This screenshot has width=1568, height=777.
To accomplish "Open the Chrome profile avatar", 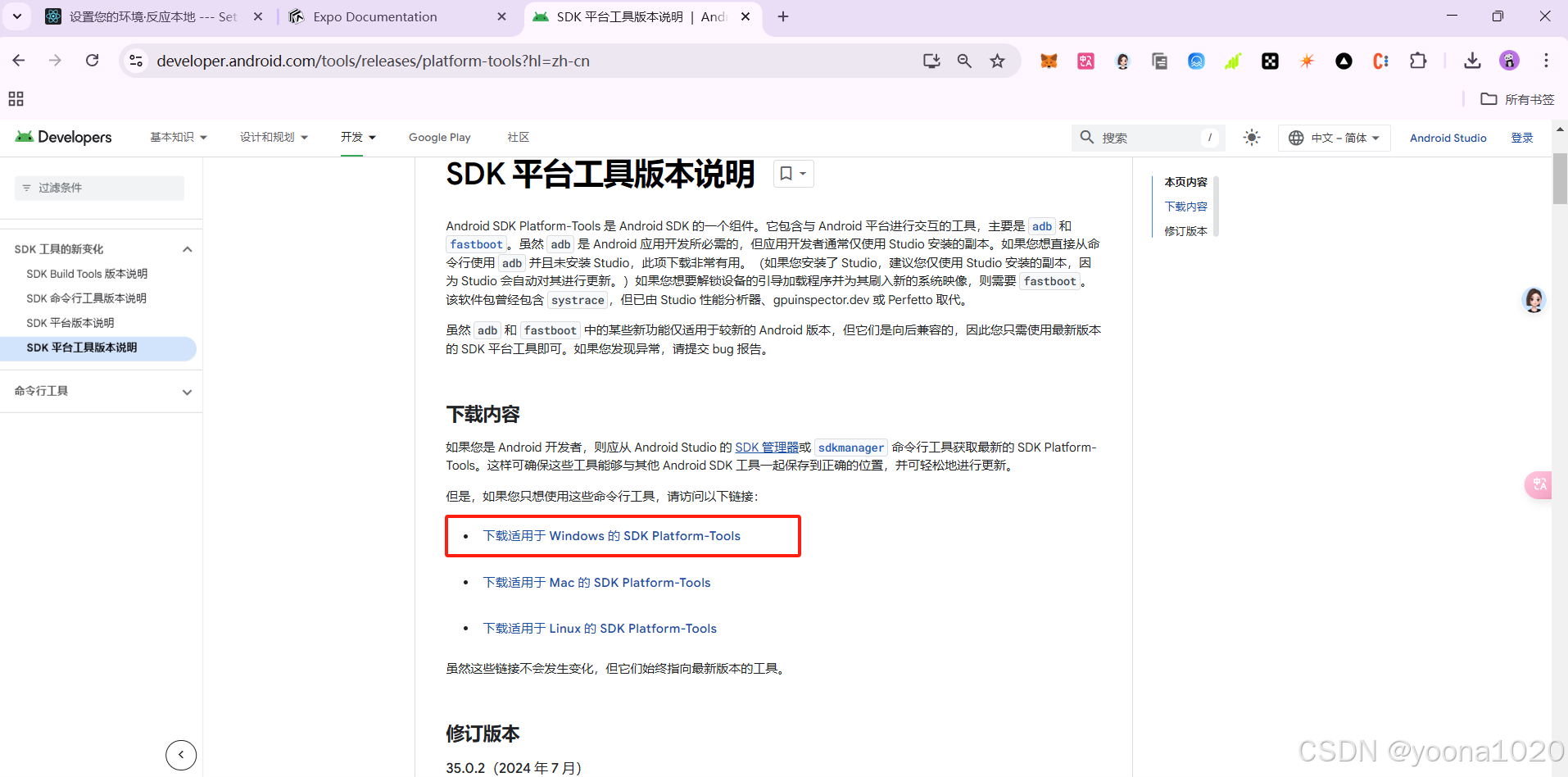I will (1509, 61).
